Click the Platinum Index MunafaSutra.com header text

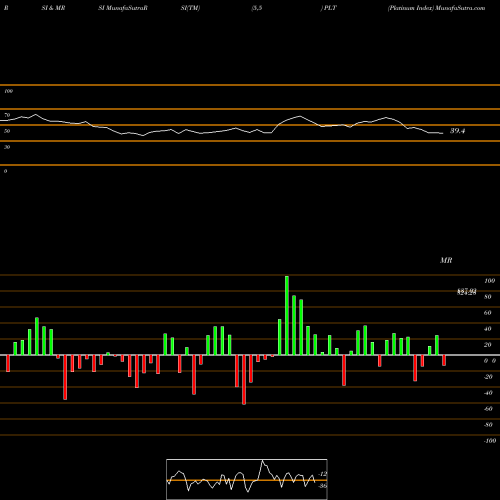[x=436, y=8]
